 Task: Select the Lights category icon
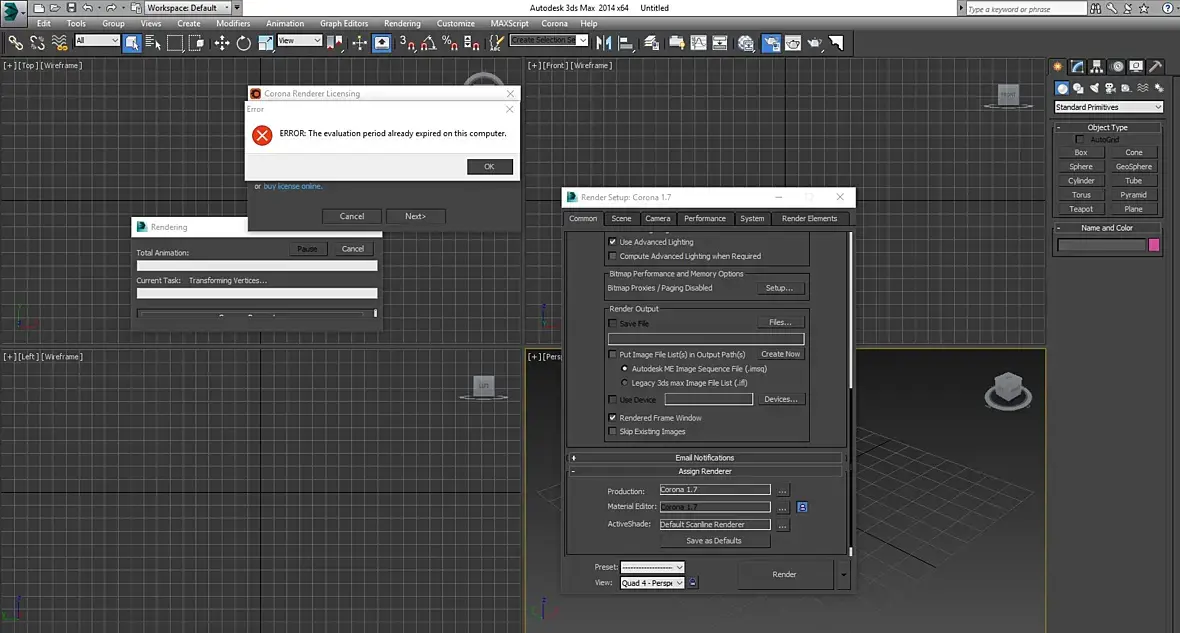pyautogui.click(x=1094, y=88)
